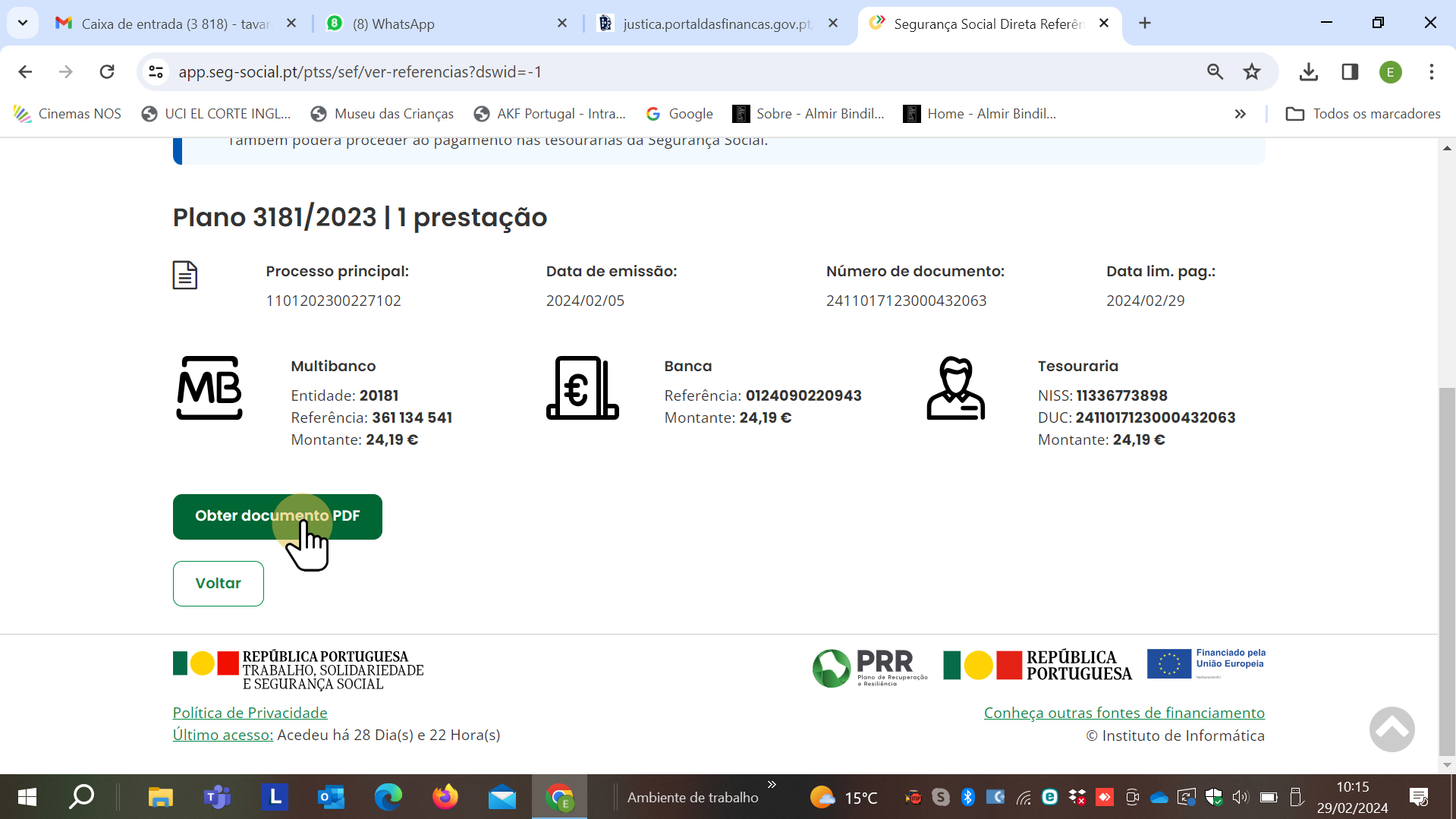Open the Política de Privacidade link
Image resolution: width=1456 pixels, height=819 pixels.
(x=250, y=713)
